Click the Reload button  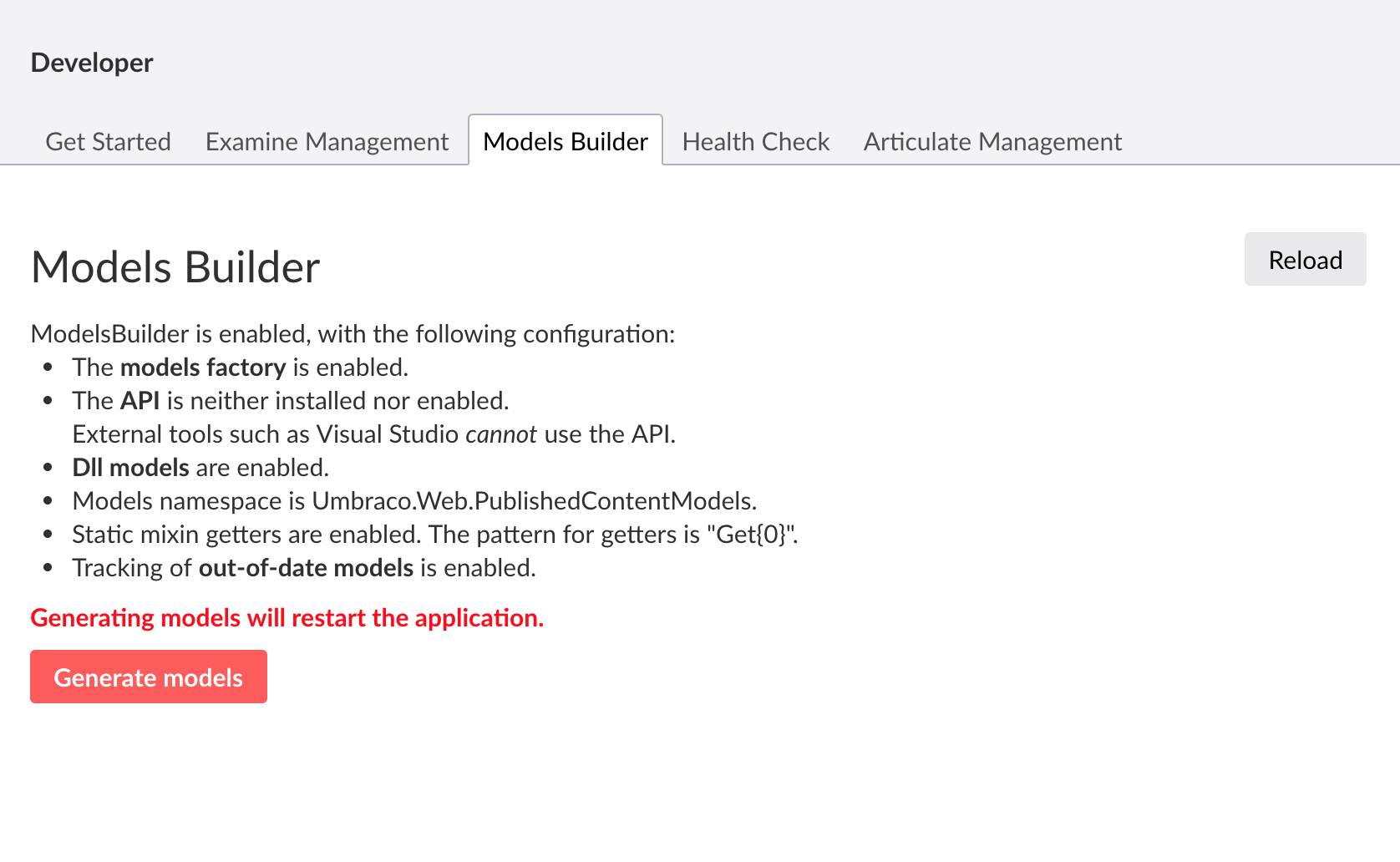click(1305, 260)
